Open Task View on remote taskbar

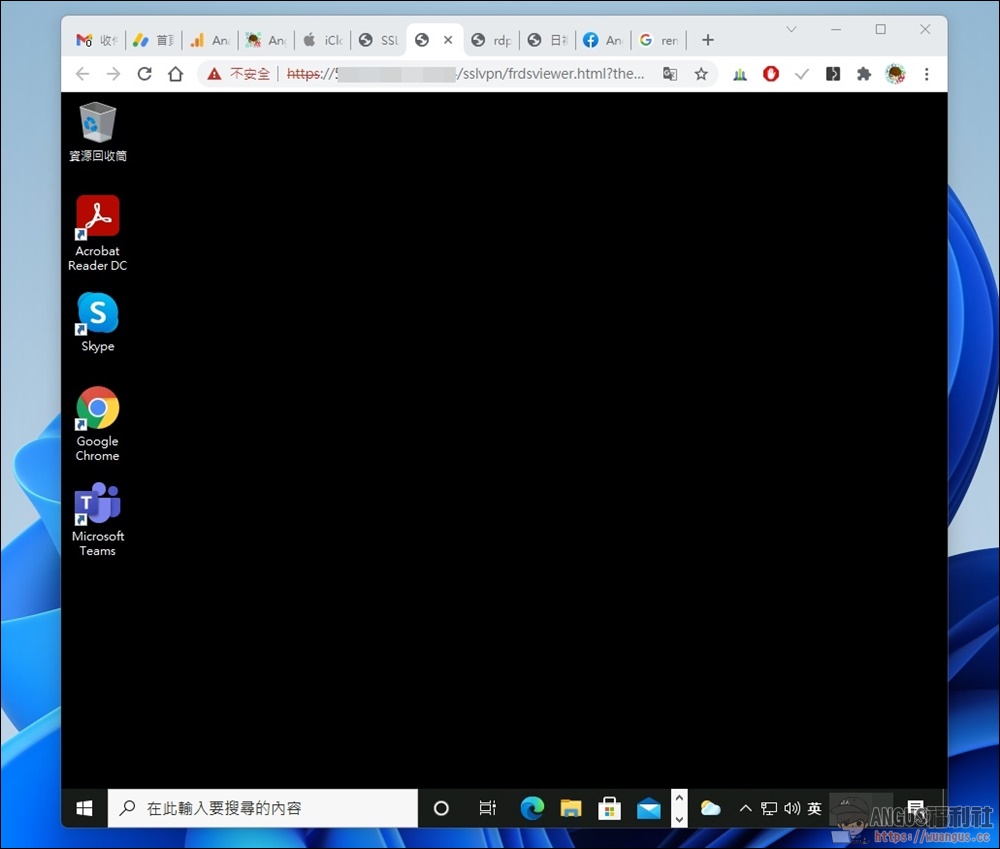click(487, 809)
